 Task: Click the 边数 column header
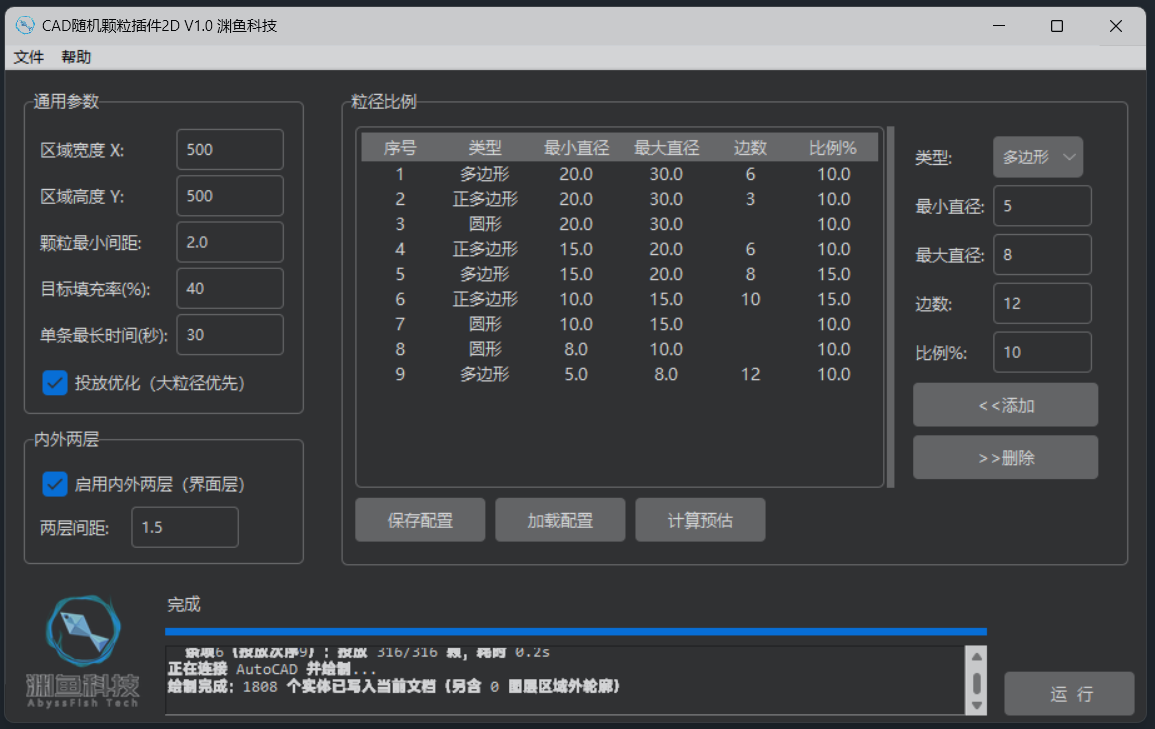[750, 148]
